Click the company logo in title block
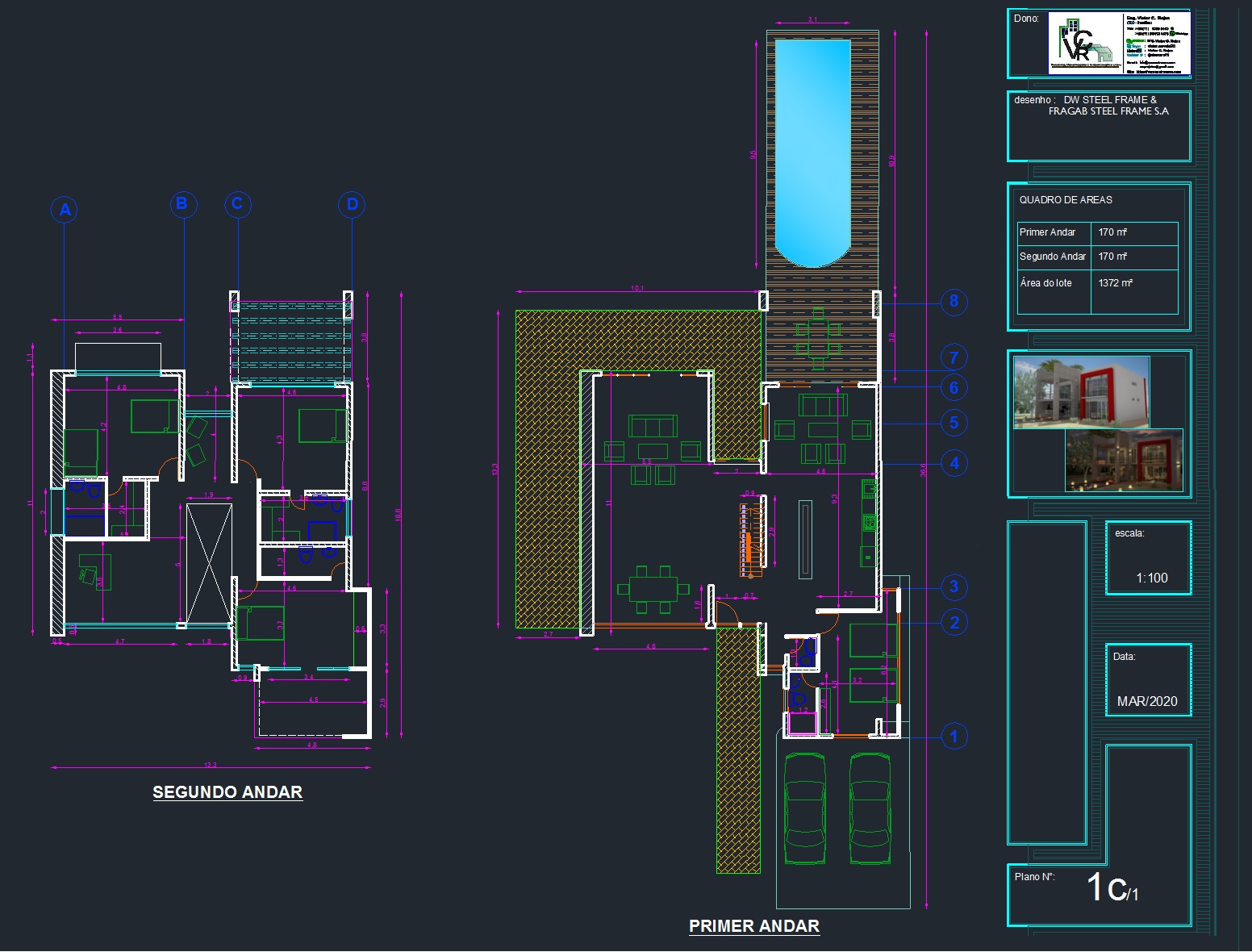The height and width of the screenshot is (952, 1252). click(x=1085, y=44)
